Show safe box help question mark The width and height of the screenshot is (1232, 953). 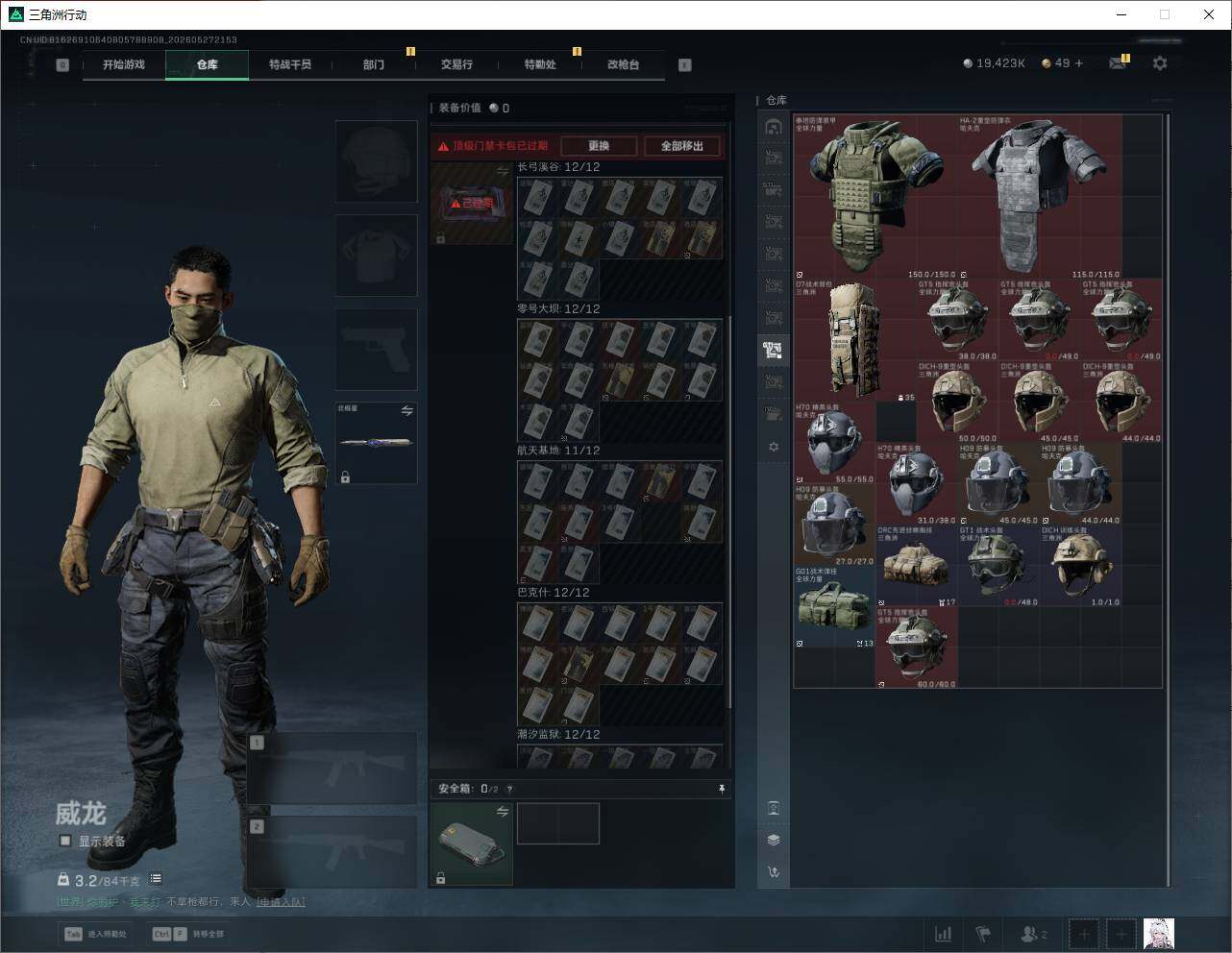click(509, 789)
